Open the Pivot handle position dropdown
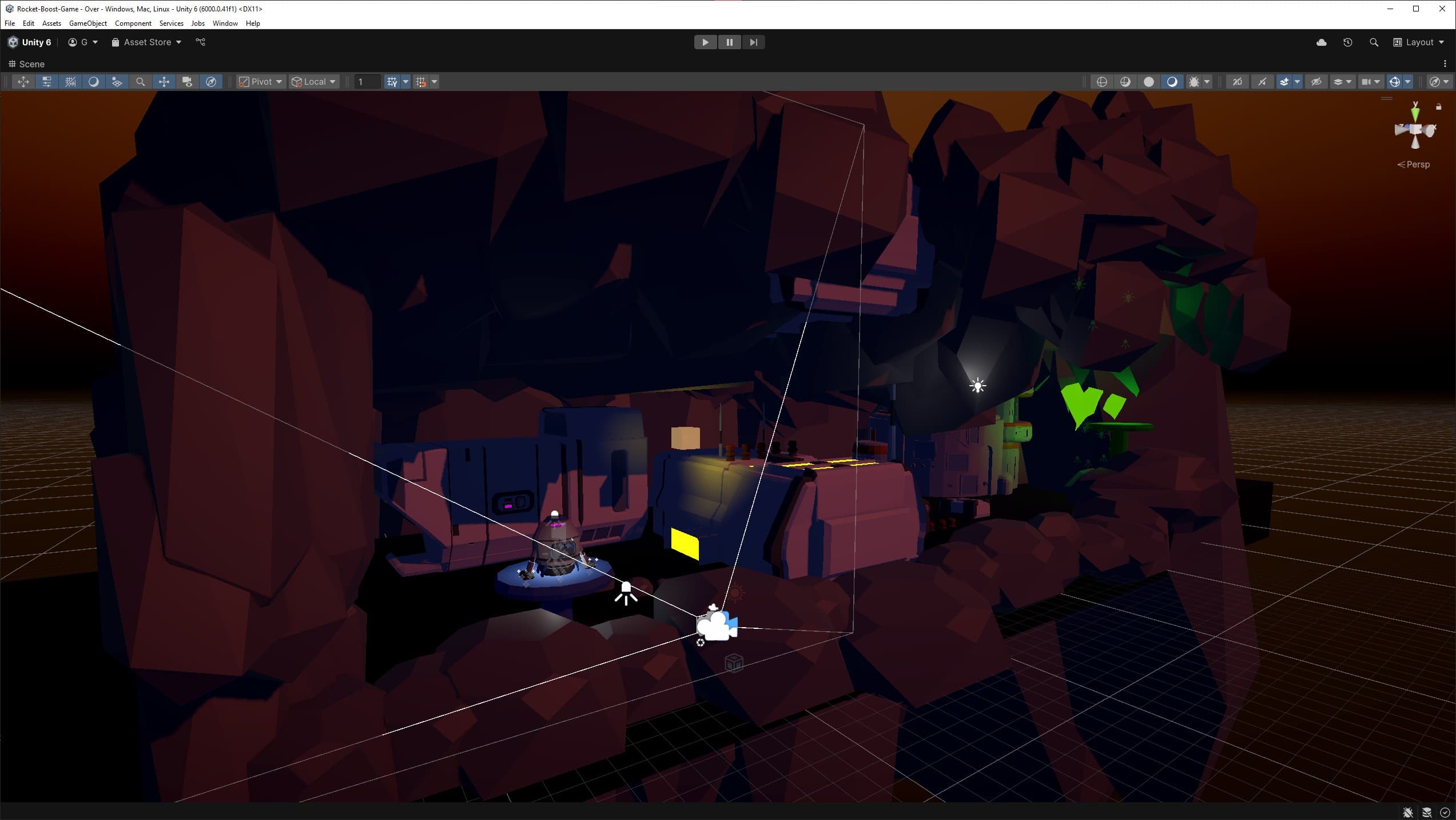 pos(261,82)
